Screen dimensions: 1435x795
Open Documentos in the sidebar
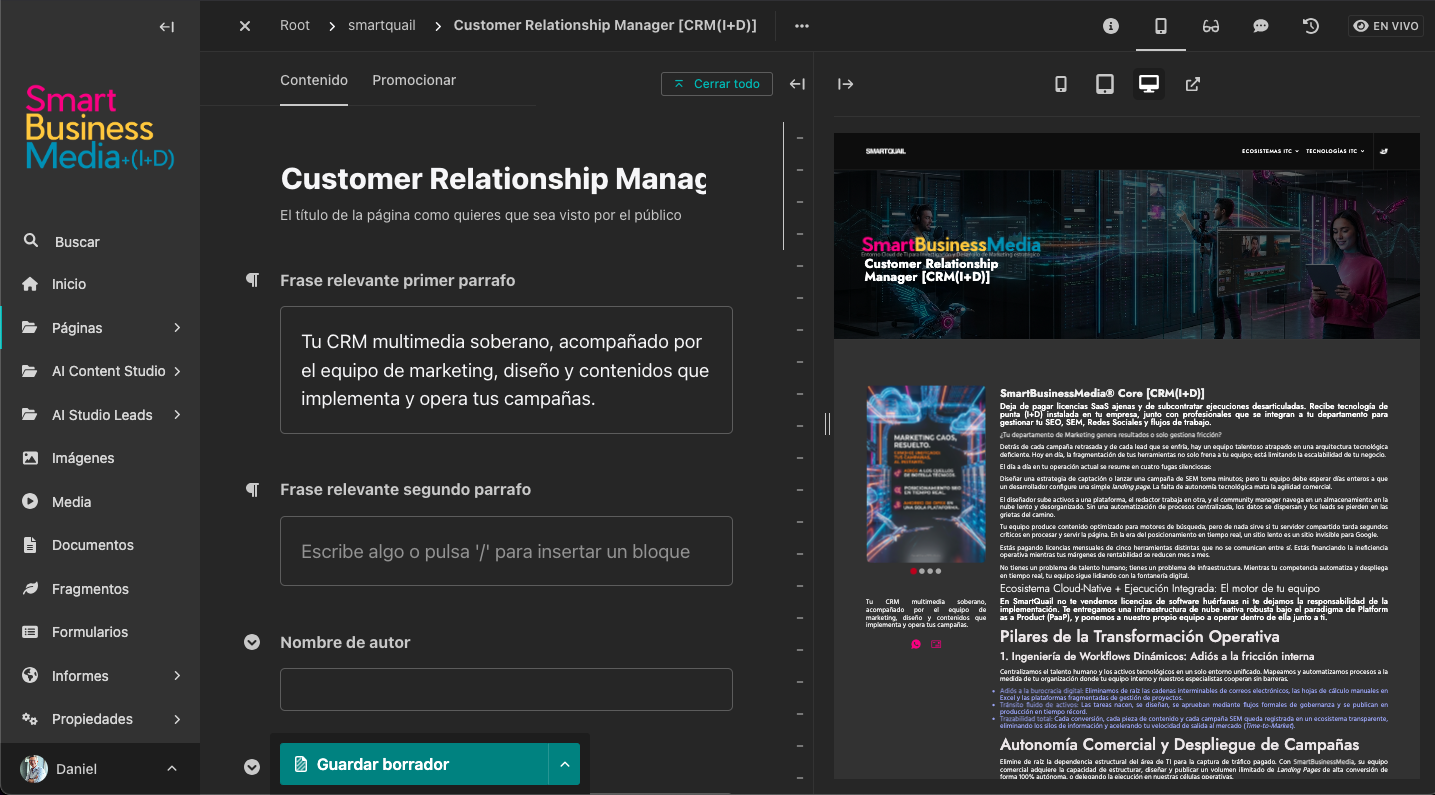100,545
